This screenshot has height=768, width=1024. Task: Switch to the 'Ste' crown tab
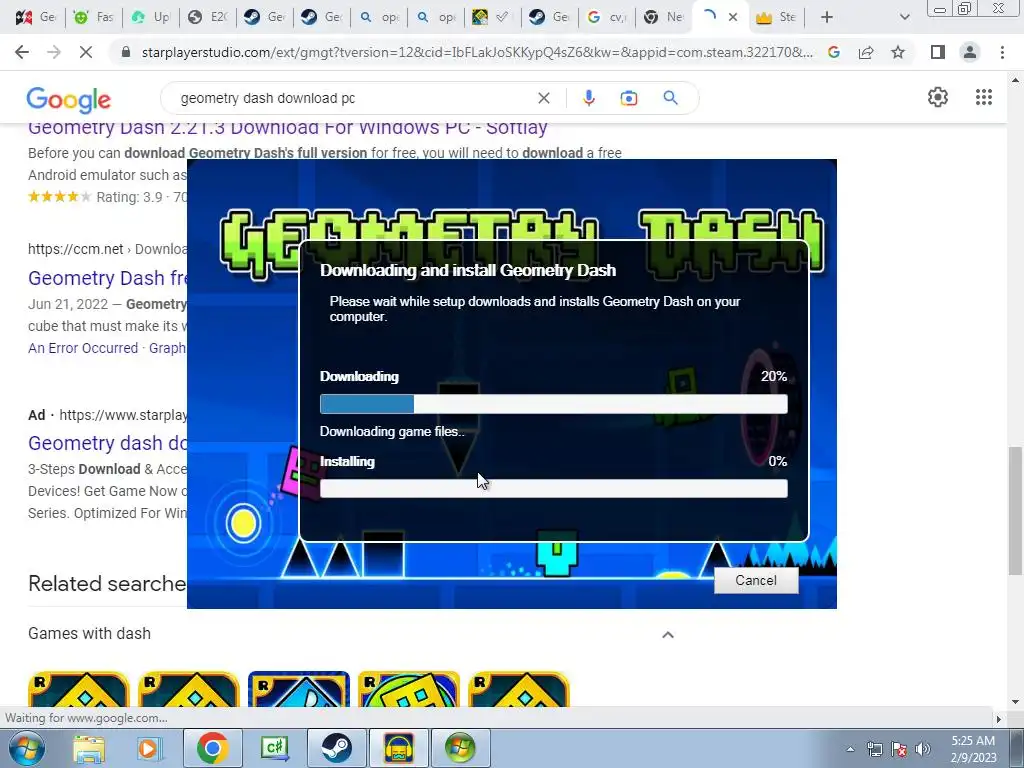(x=776, y=17)
